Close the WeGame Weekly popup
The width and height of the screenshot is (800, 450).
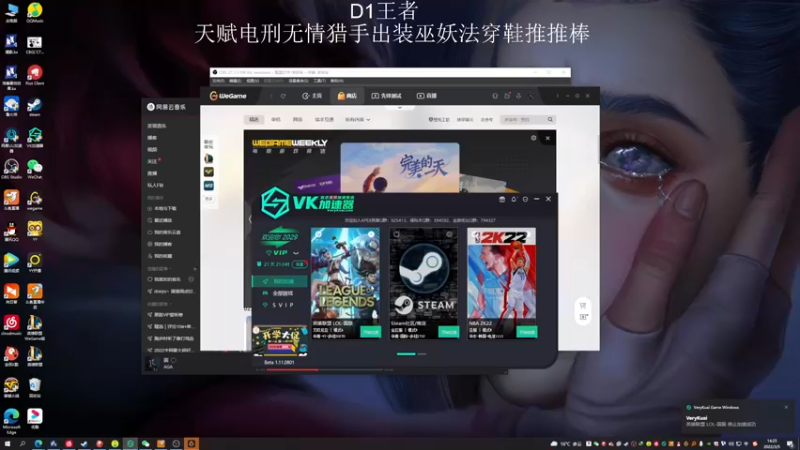coord(547,138)
